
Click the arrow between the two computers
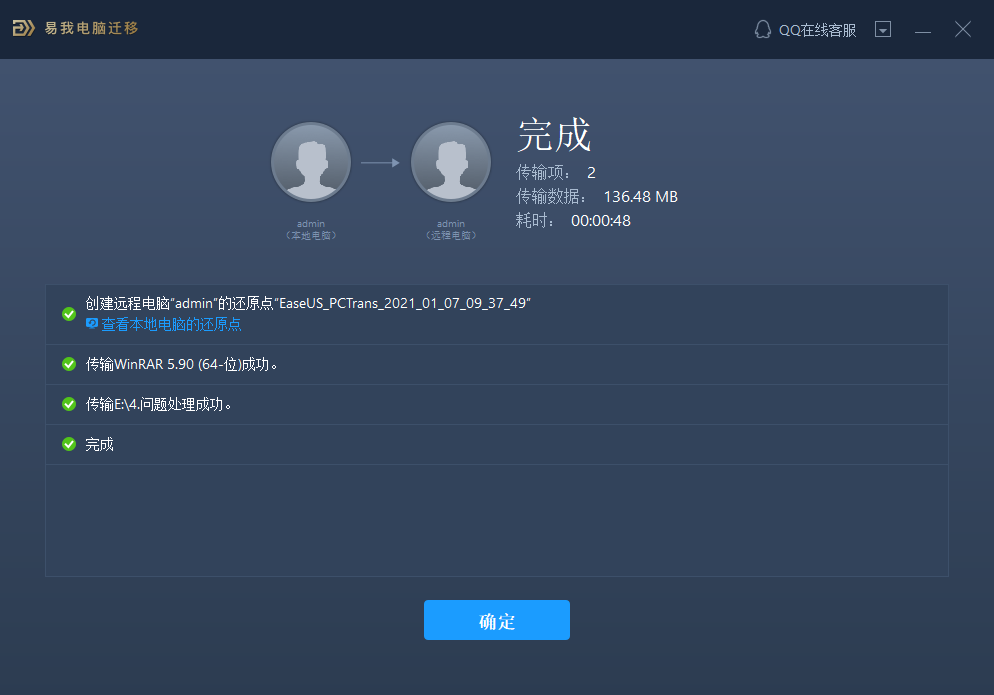click(x=380, y=161)
